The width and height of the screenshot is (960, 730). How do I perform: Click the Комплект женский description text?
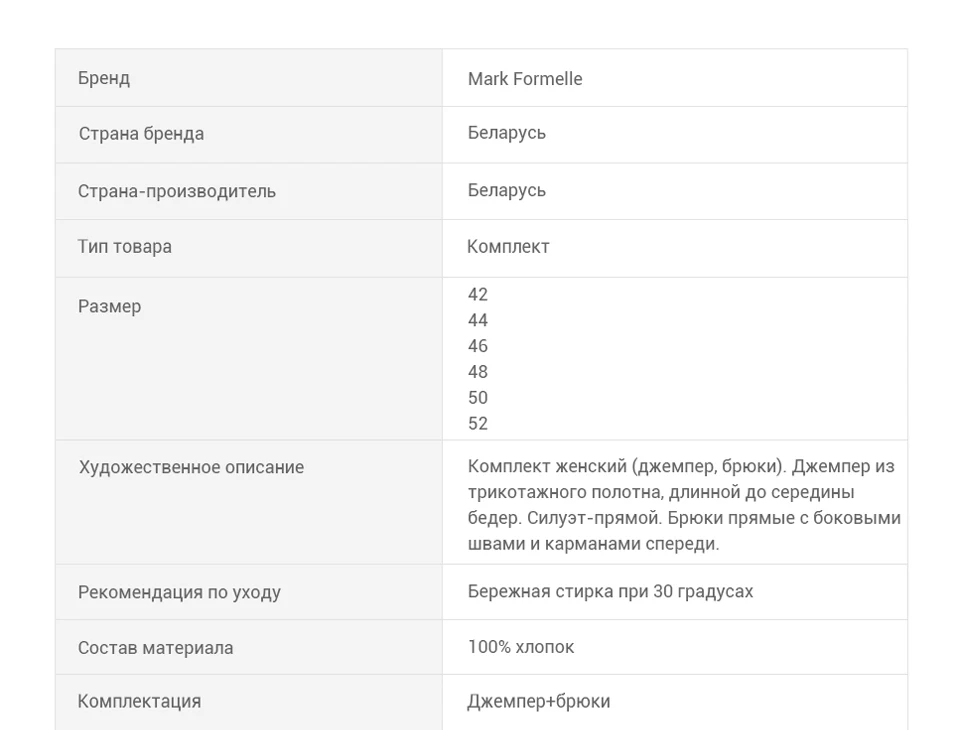pos(684,505)
